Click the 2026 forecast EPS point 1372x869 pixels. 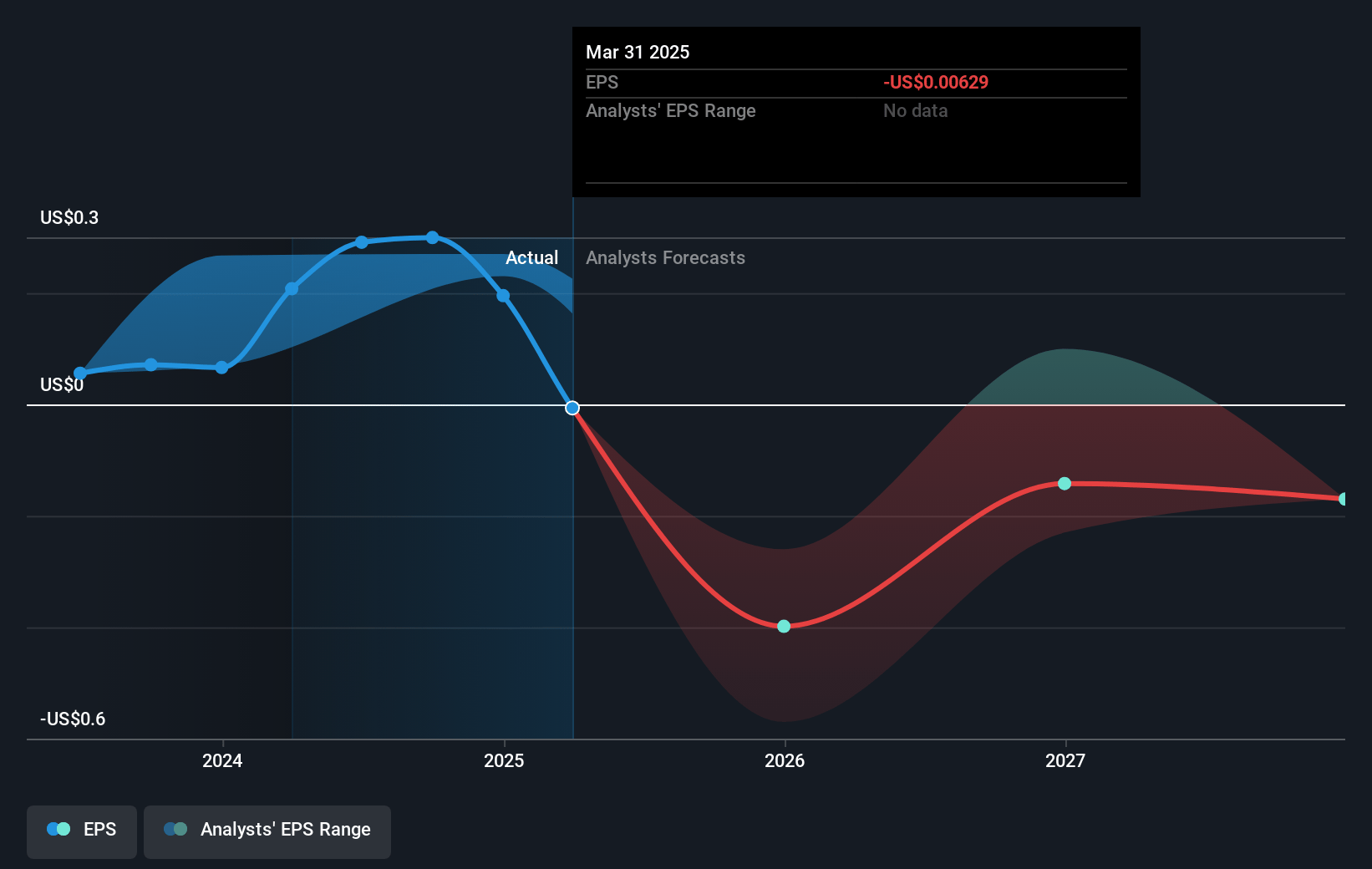(784, 626)
